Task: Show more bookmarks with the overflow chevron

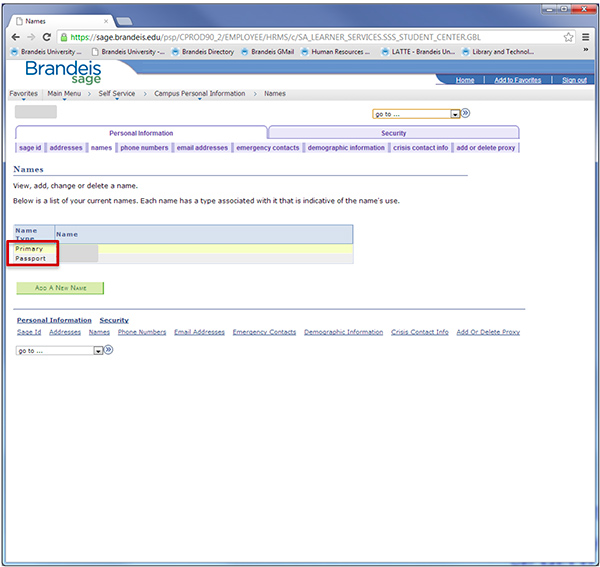Action: click(585, 50)
